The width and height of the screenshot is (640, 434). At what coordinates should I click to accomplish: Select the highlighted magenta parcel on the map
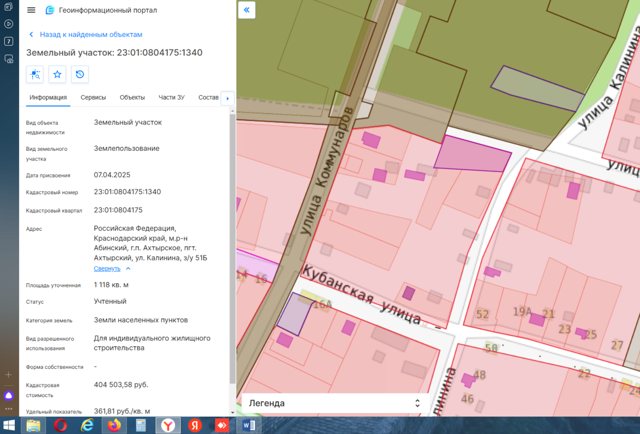(x=472, y=154)
